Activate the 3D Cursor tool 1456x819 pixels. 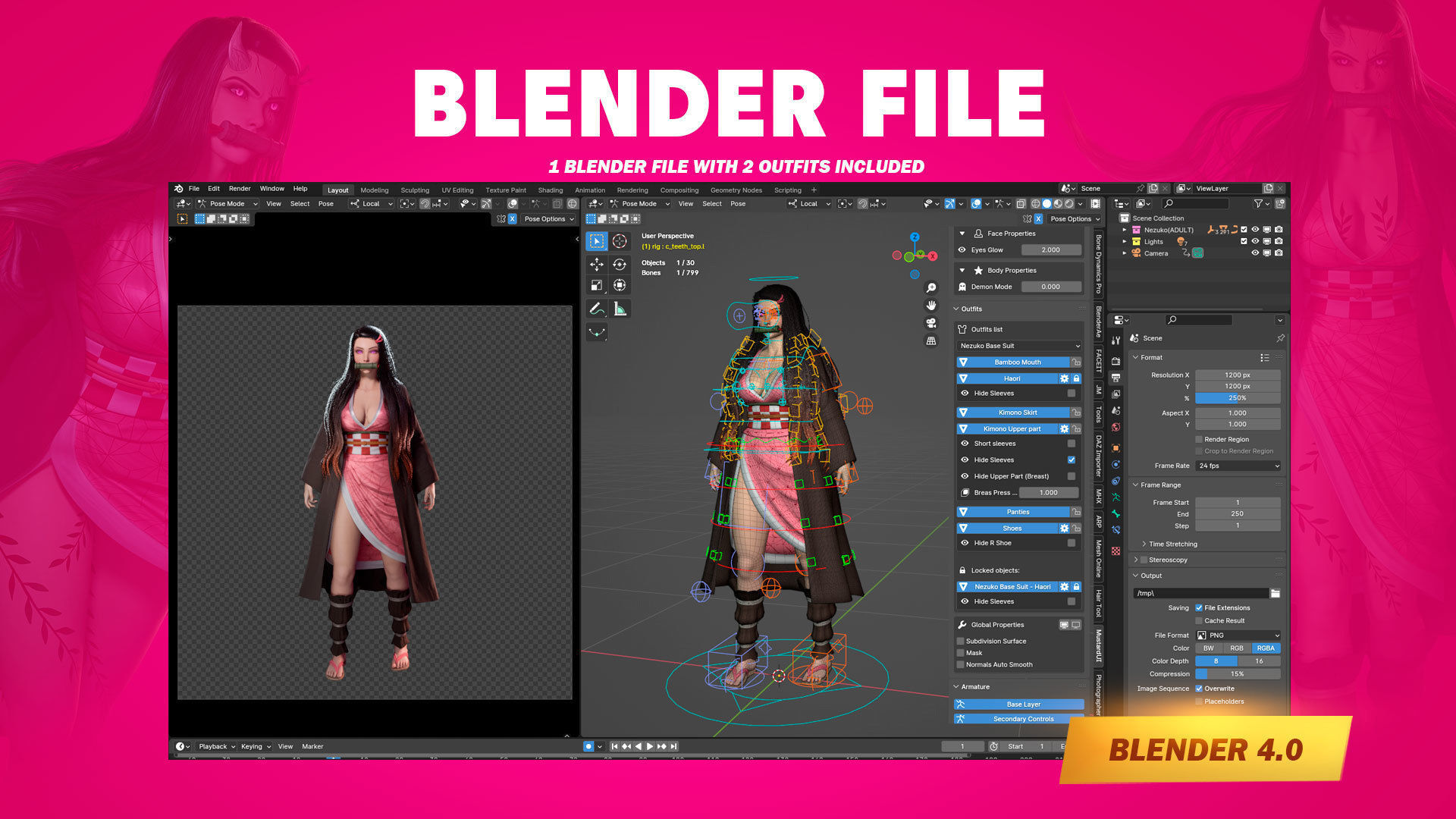(620, 241)
